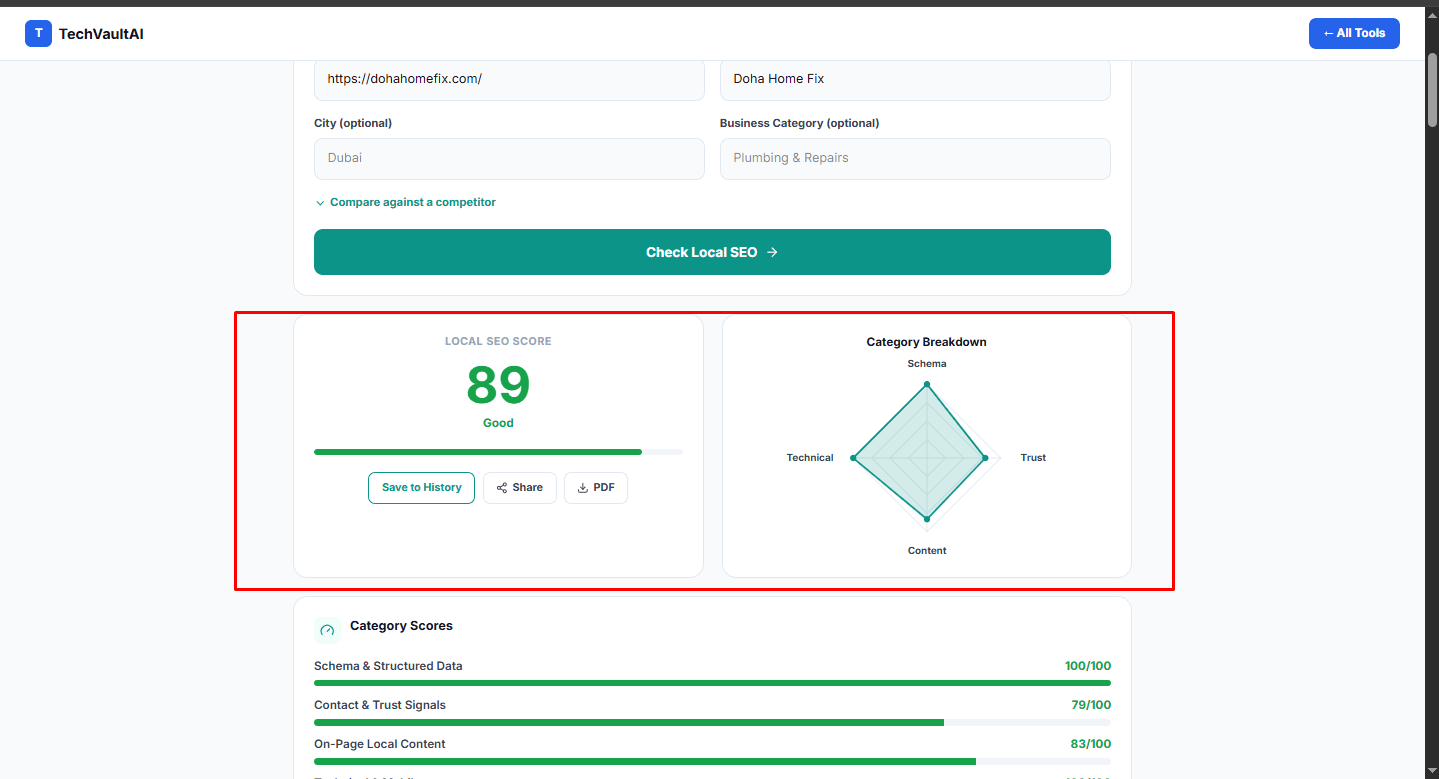Click the radar chart Schema data point

click(x=927, y=384)
